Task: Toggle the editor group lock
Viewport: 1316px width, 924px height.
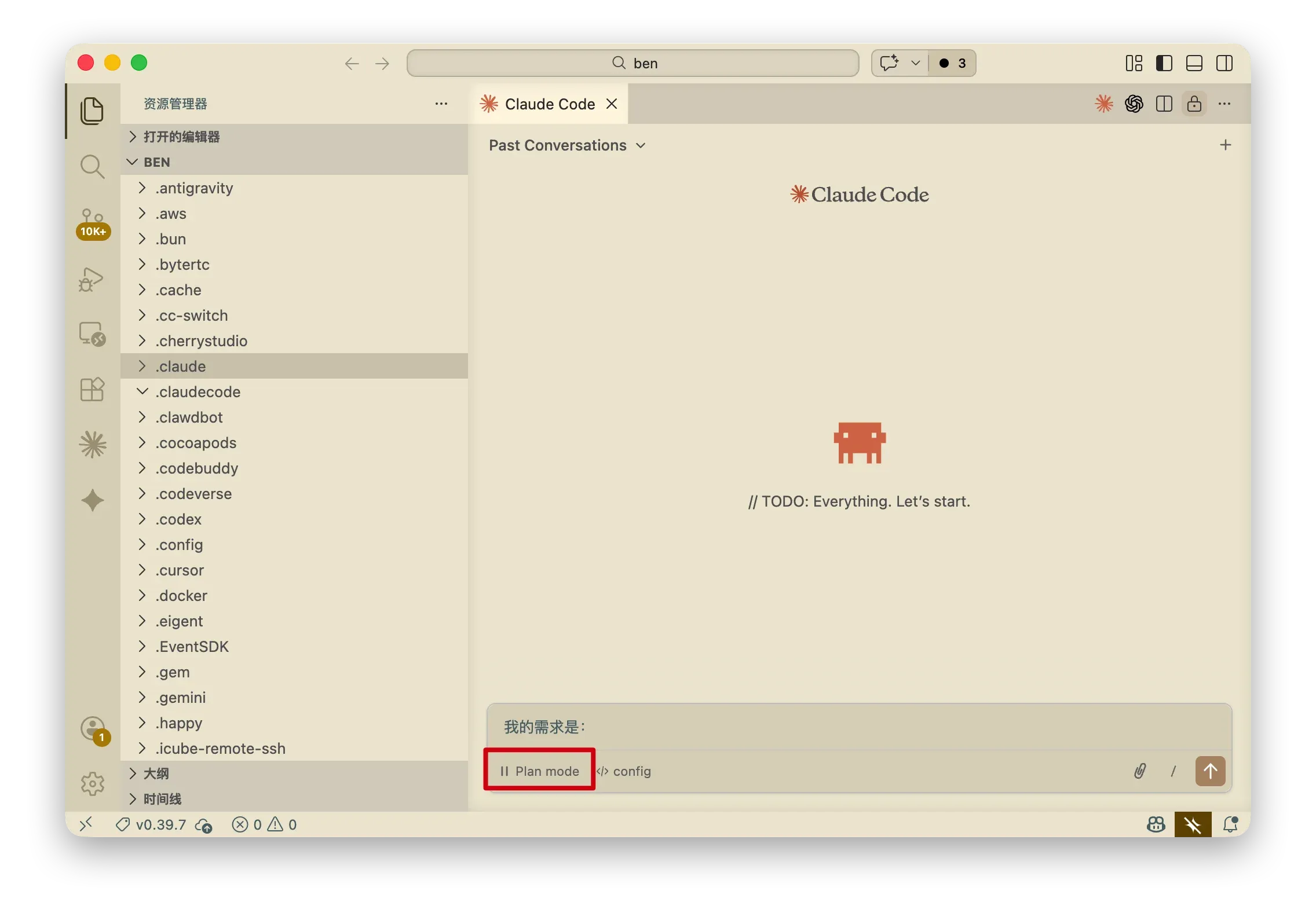Action: coord(1194,104)
